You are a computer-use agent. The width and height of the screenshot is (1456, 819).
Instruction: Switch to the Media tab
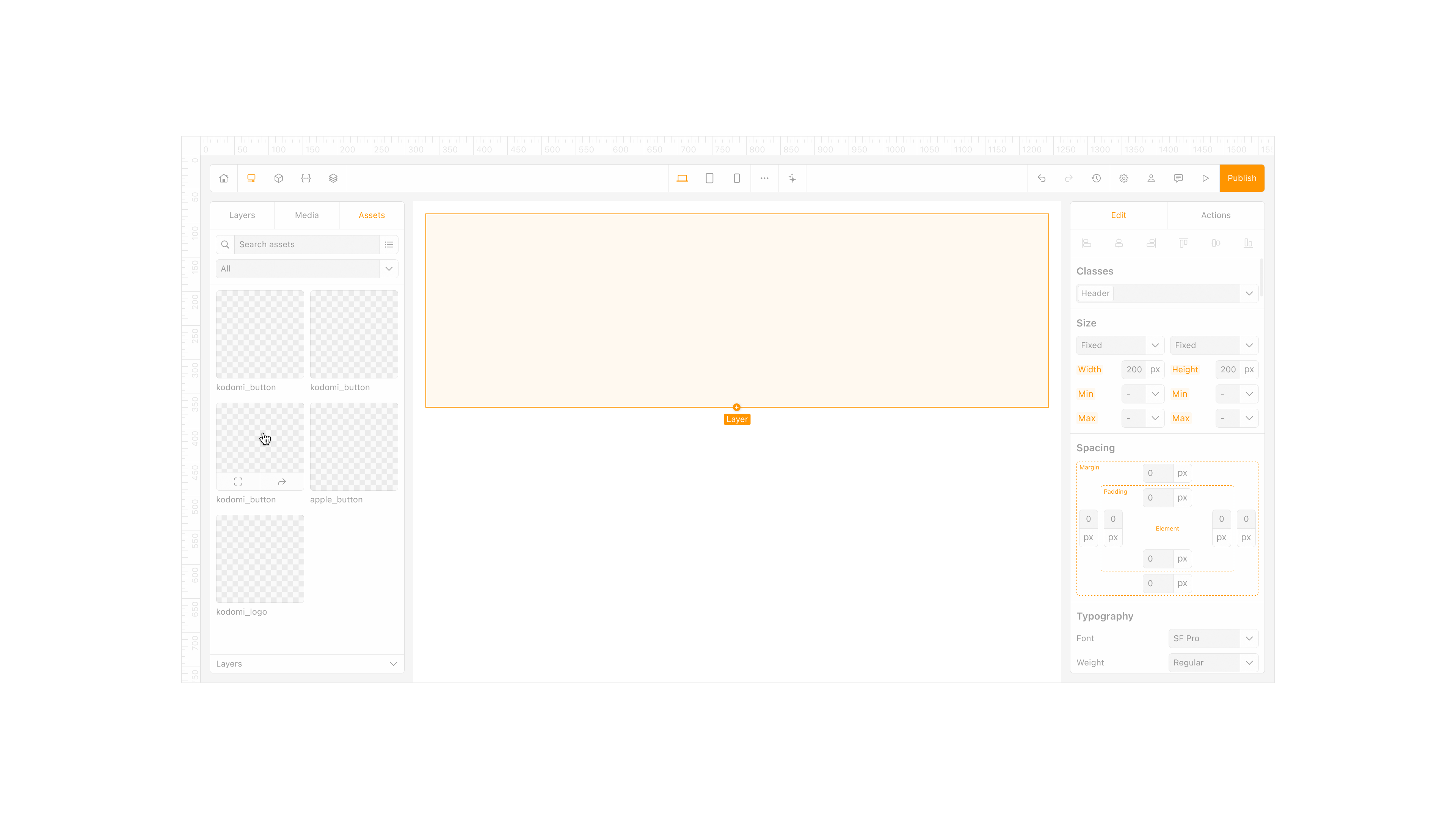pos(306,215)
